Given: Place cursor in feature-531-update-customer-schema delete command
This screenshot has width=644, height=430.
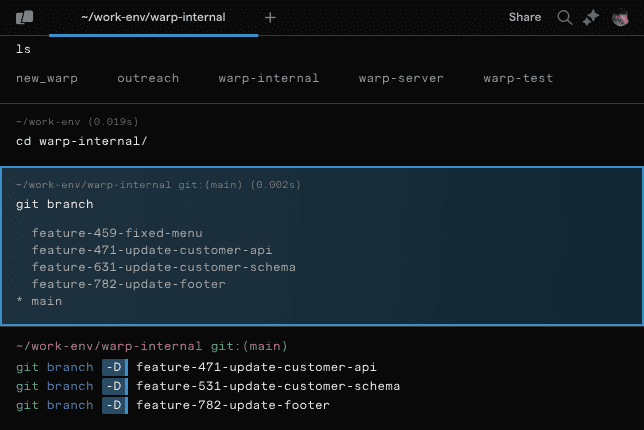Looking at the screenshot, I should (268, 386).
